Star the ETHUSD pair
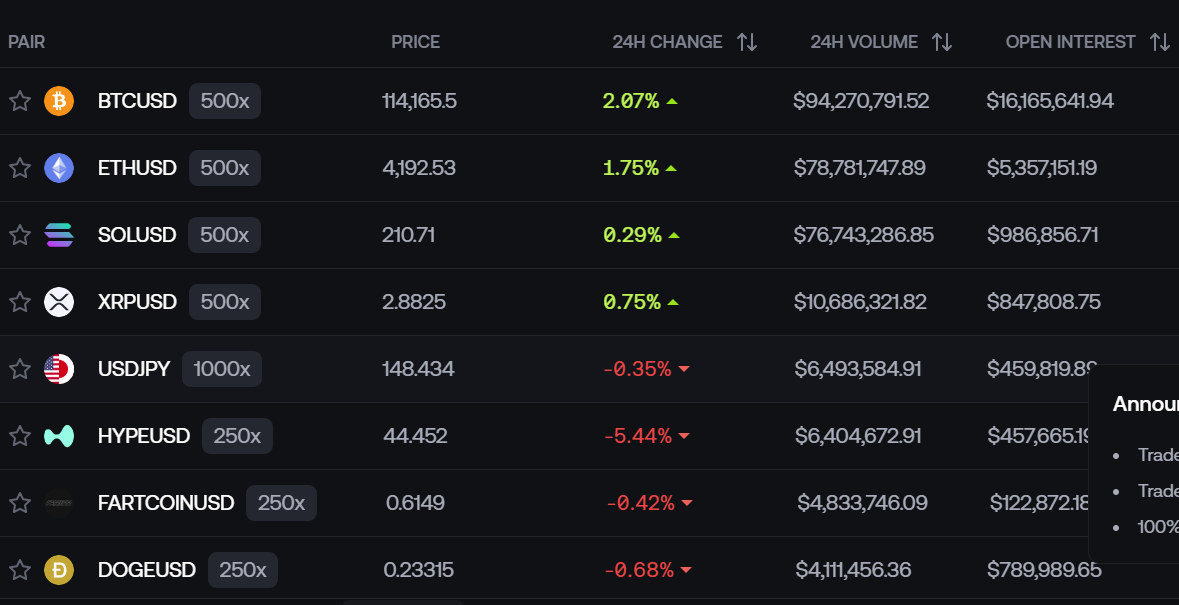1179x605 pixels. tap(20, 168)
